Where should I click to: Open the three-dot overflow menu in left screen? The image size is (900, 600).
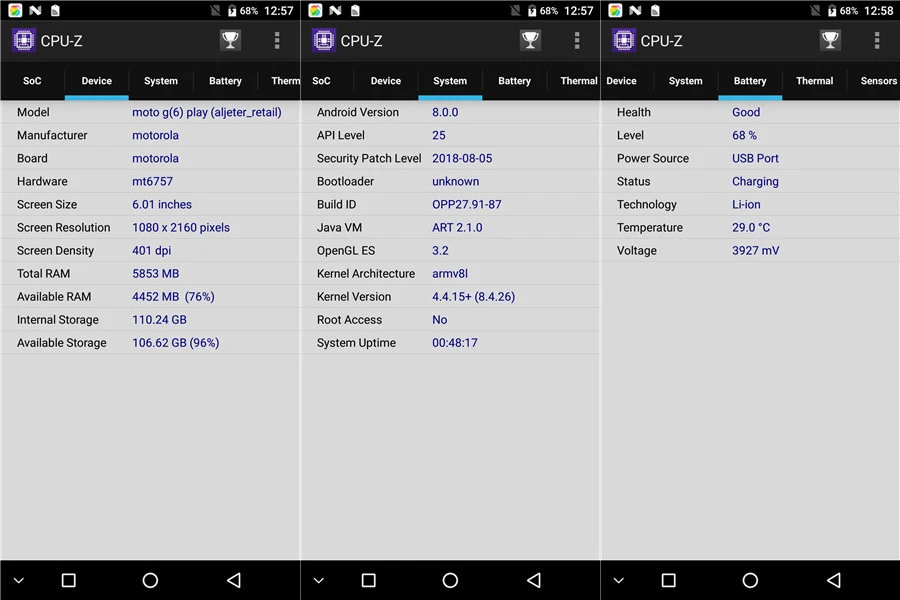[x=277, y=40]
